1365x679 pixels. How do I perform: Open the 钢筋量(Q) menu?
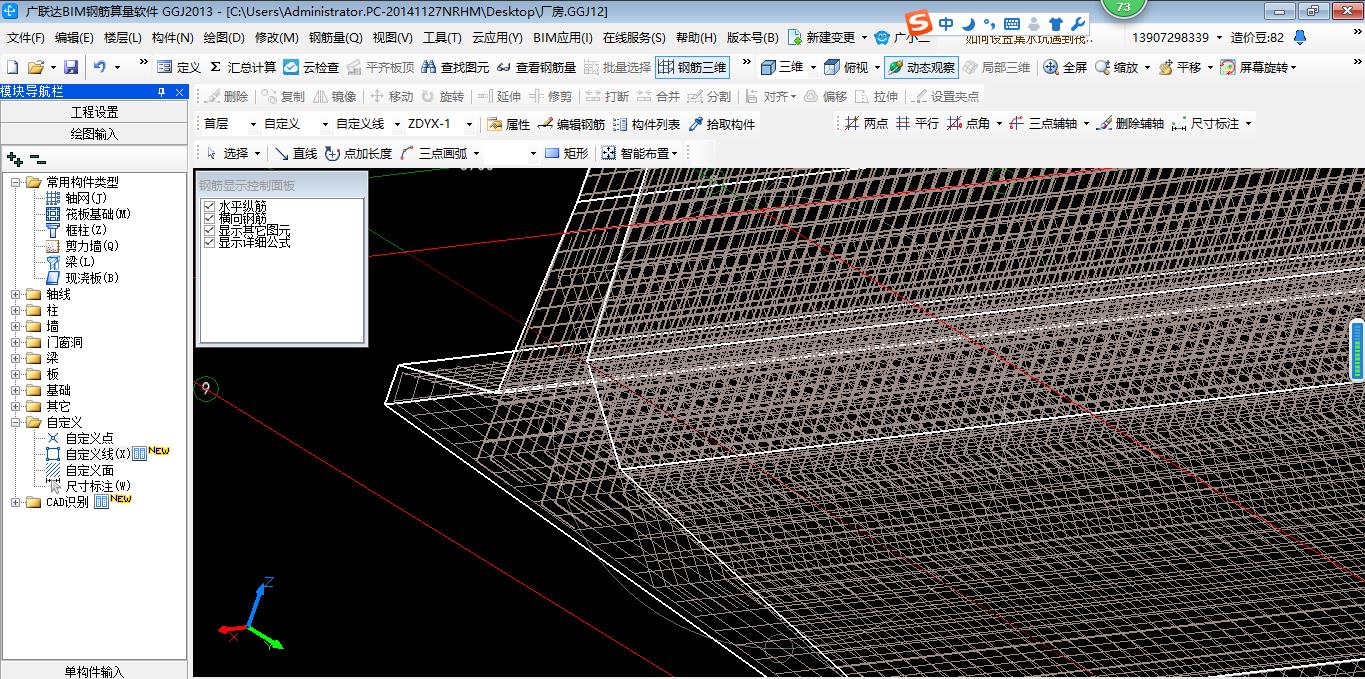[335, 38]
